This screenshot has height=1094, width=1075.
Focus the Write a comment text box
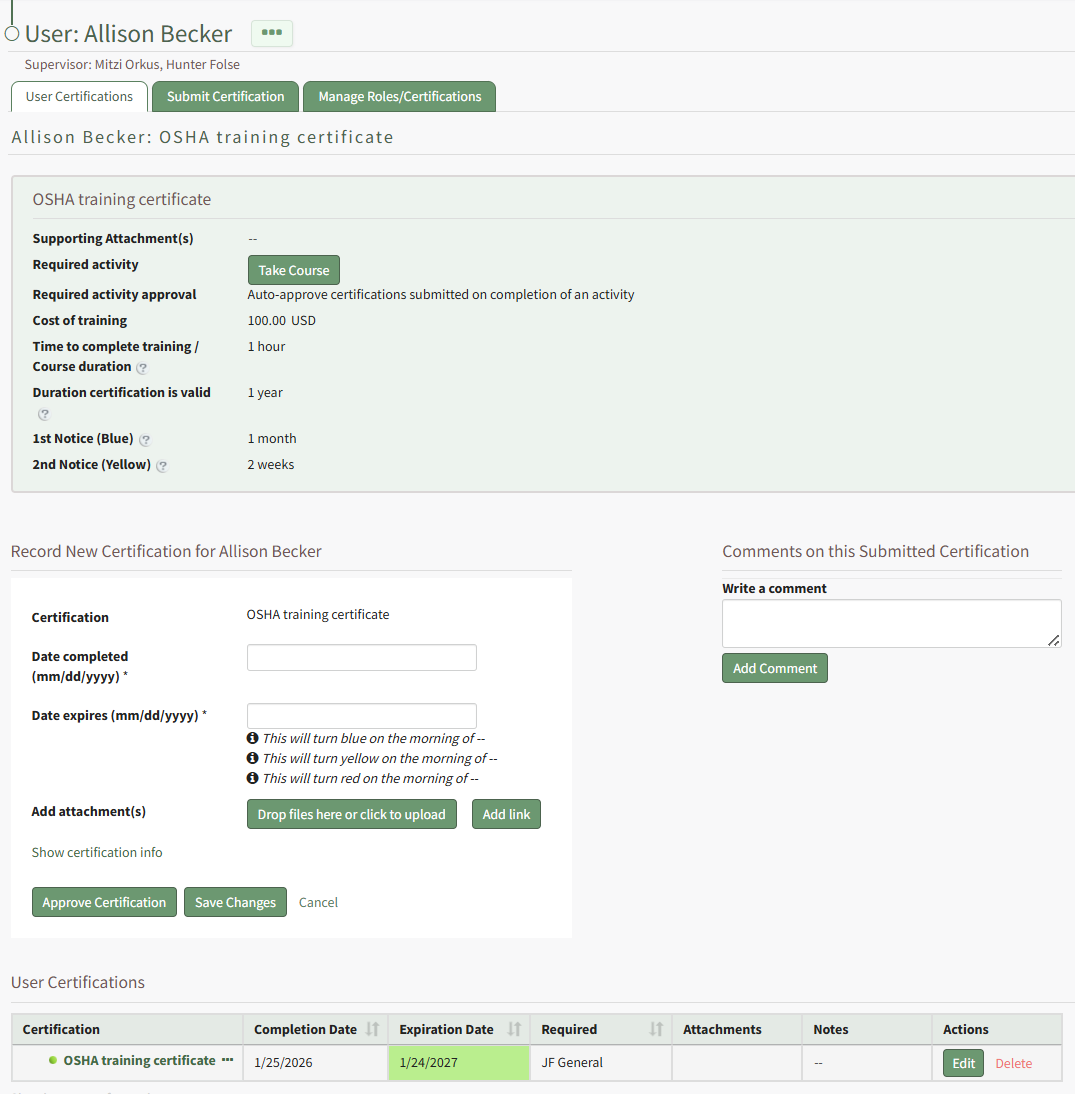[891, 623]
